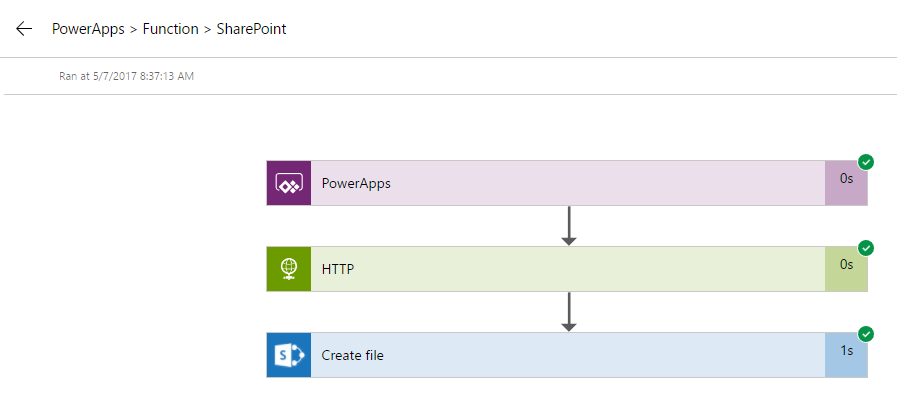Screen dimensions: 897x411
Task: Click the green checkmark on PowerApps step
Action: pyautogui.click(x=866, y=162)
